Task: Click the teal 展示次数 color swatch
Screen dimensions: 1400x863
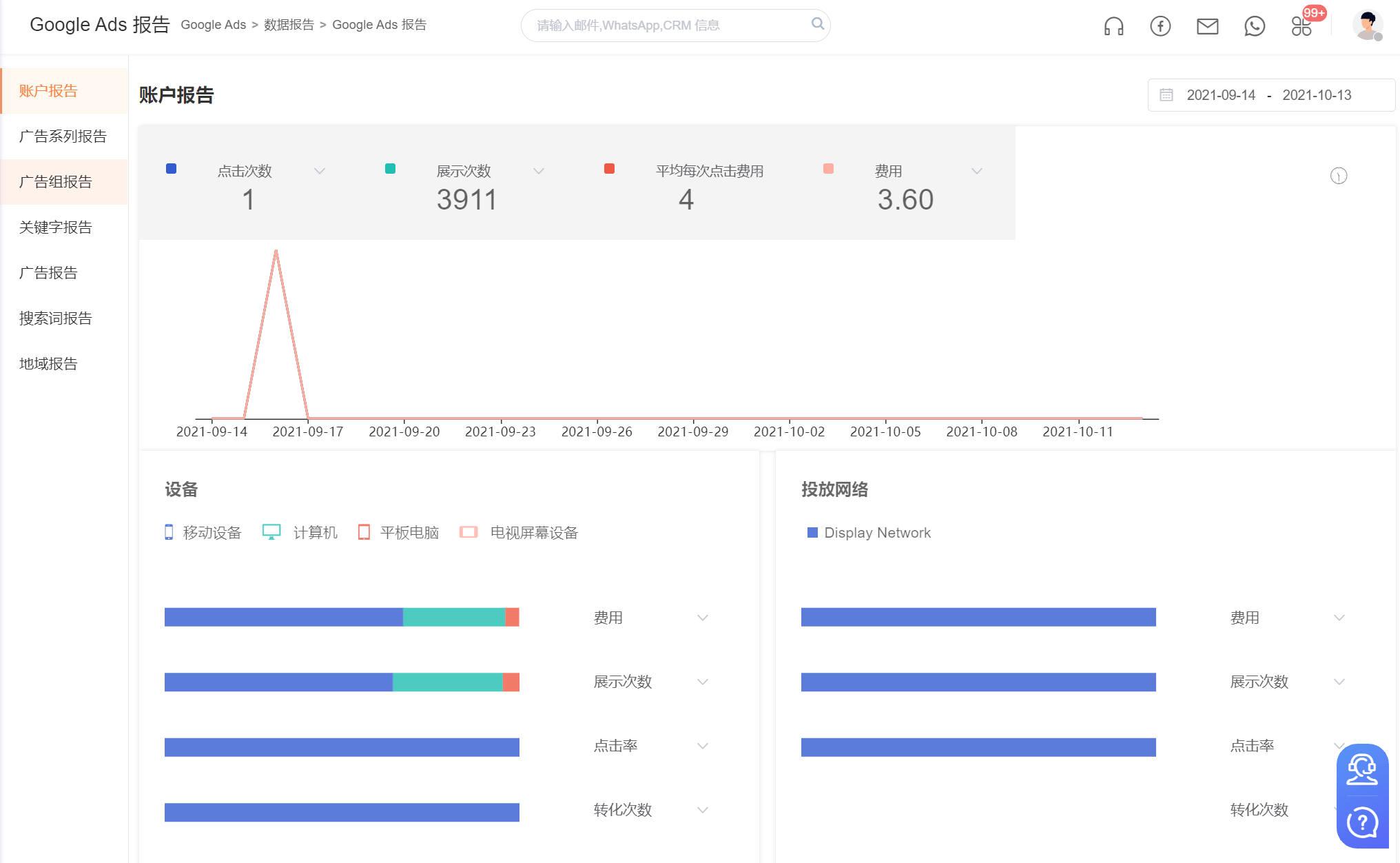Action: coord(390,169)
